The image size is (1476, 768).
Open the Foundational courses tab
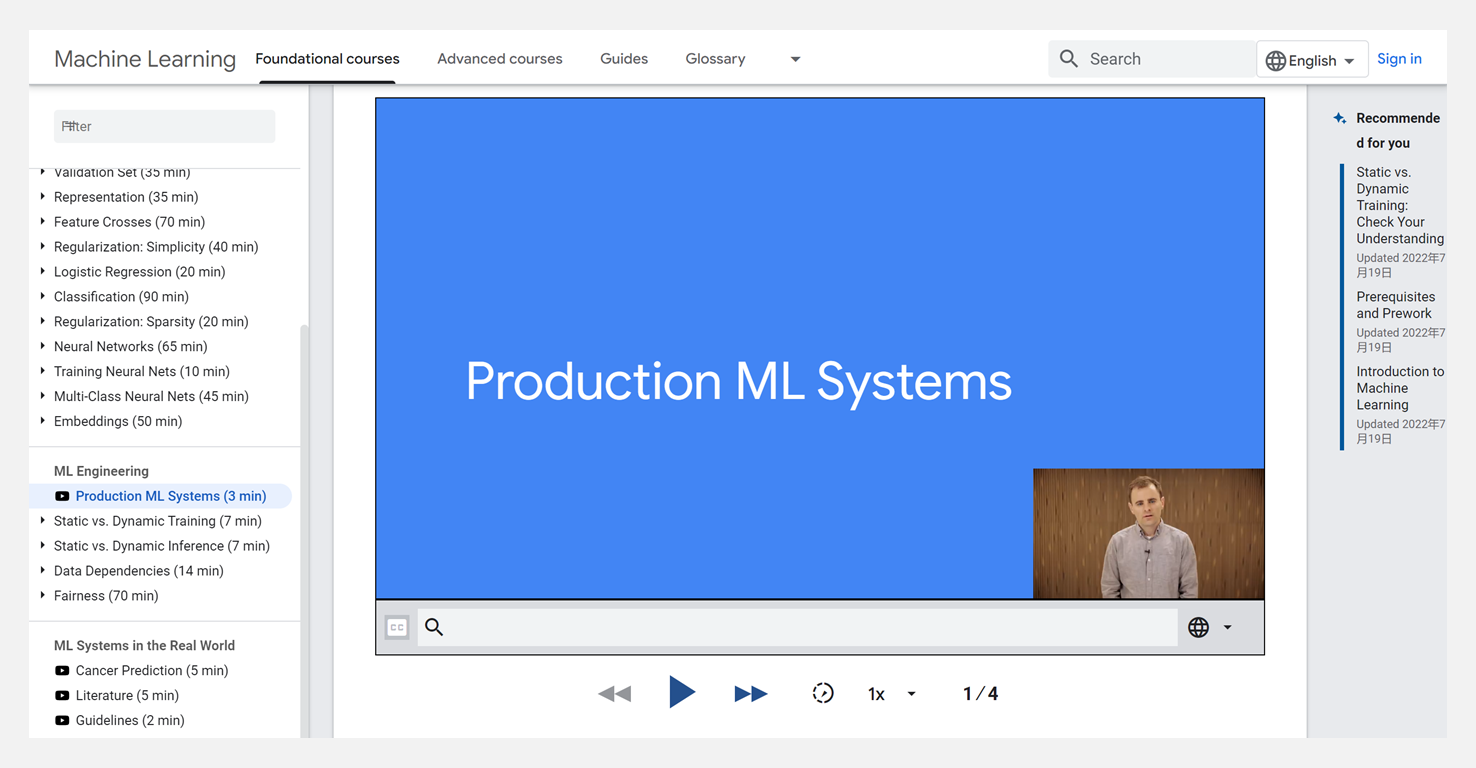pos(327,59)
